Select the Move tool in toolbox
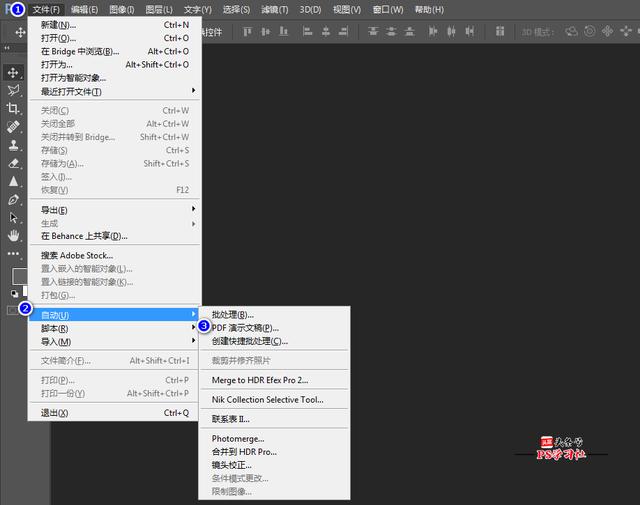This screenshot has height=505, width=640. click(13, 73)
